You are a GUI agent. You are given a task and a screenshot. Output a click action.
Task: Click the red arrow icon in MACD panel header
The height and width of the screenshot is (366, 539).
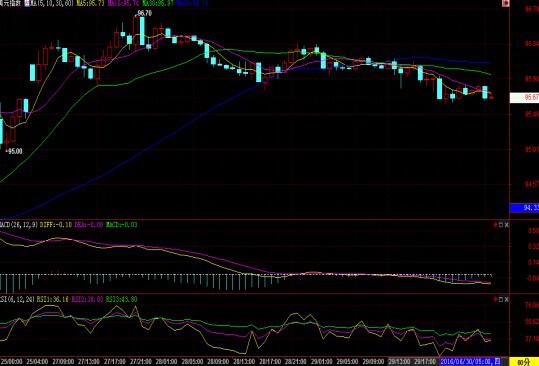(x=495, y=225)
